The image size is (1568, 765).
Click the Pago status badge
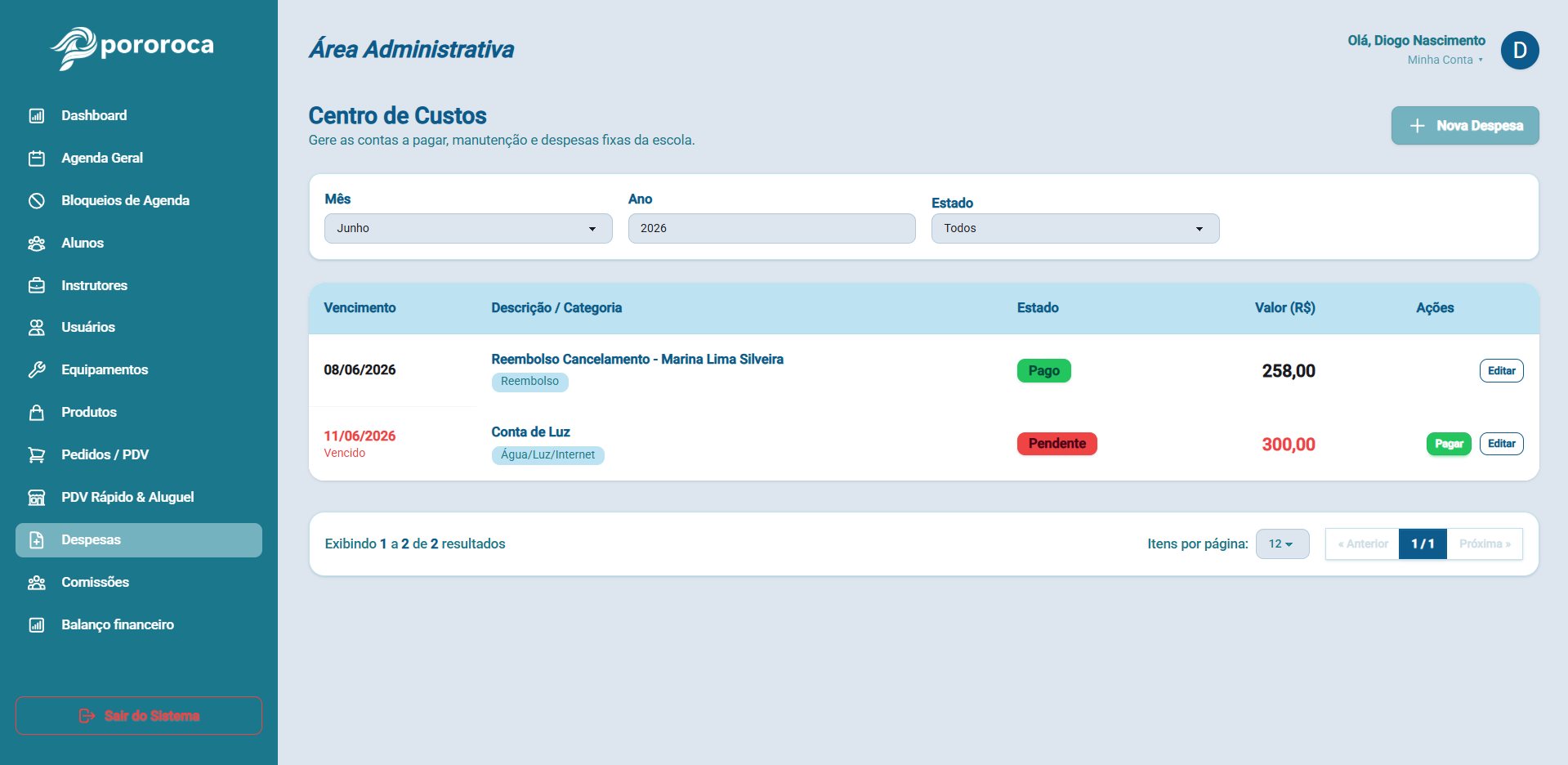(x=1043, y=371)
